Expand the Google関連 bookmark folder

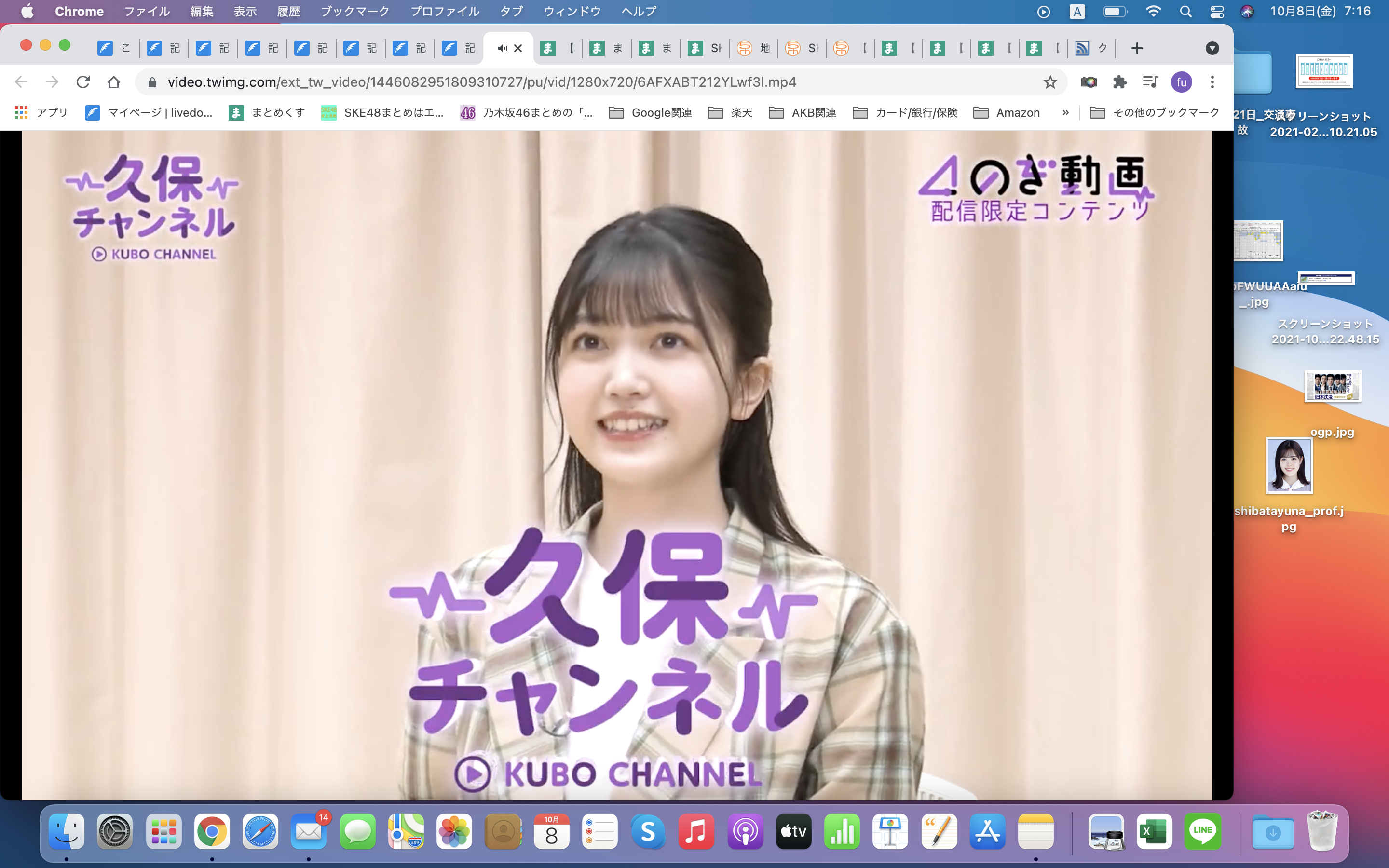pyautogui.click(x=650, y=112)
